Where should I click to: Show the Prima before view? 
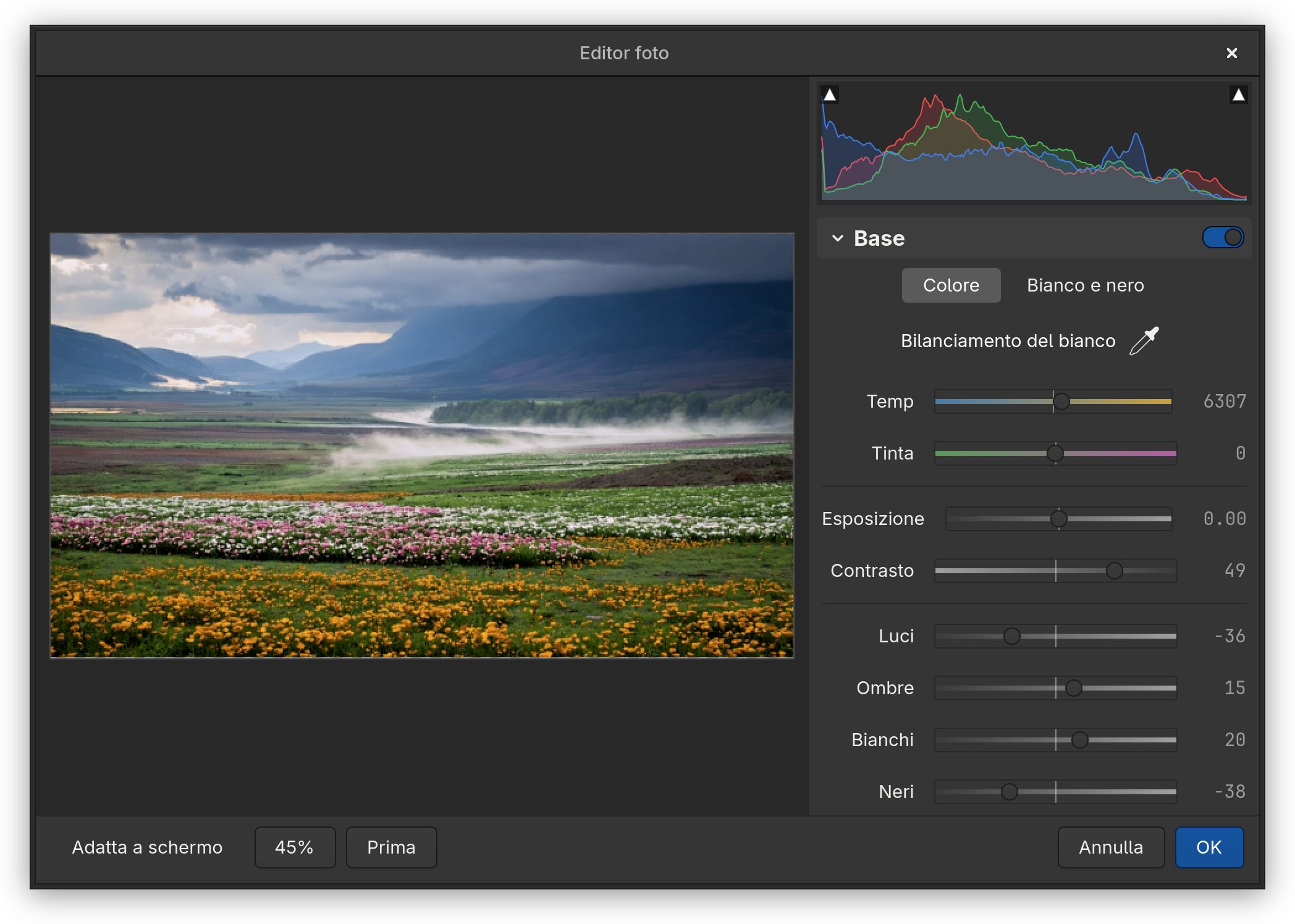pos(391,847)
